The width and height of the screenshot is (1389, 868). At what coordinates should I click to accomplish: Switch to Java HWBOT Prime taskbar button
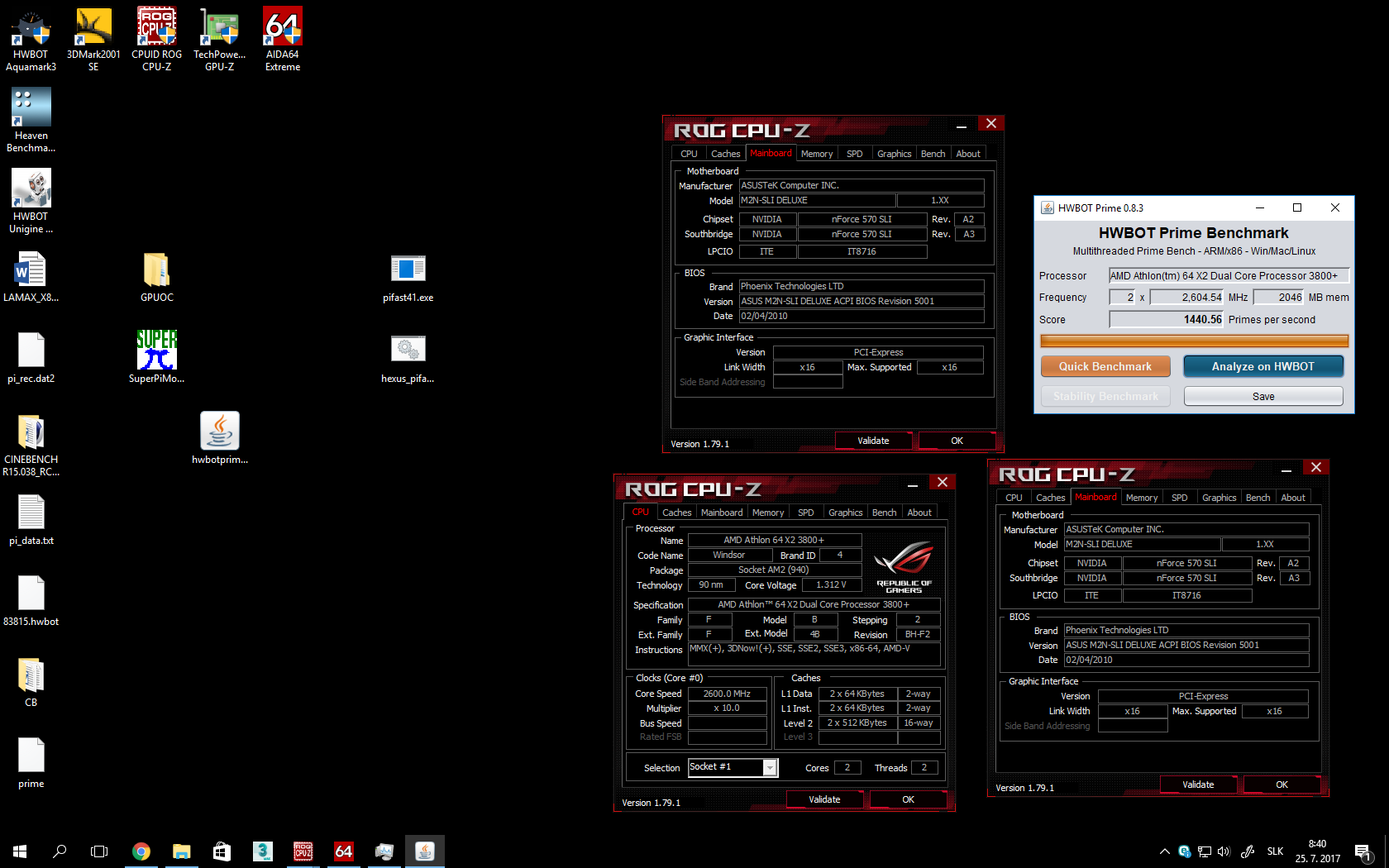click(425, 851)
